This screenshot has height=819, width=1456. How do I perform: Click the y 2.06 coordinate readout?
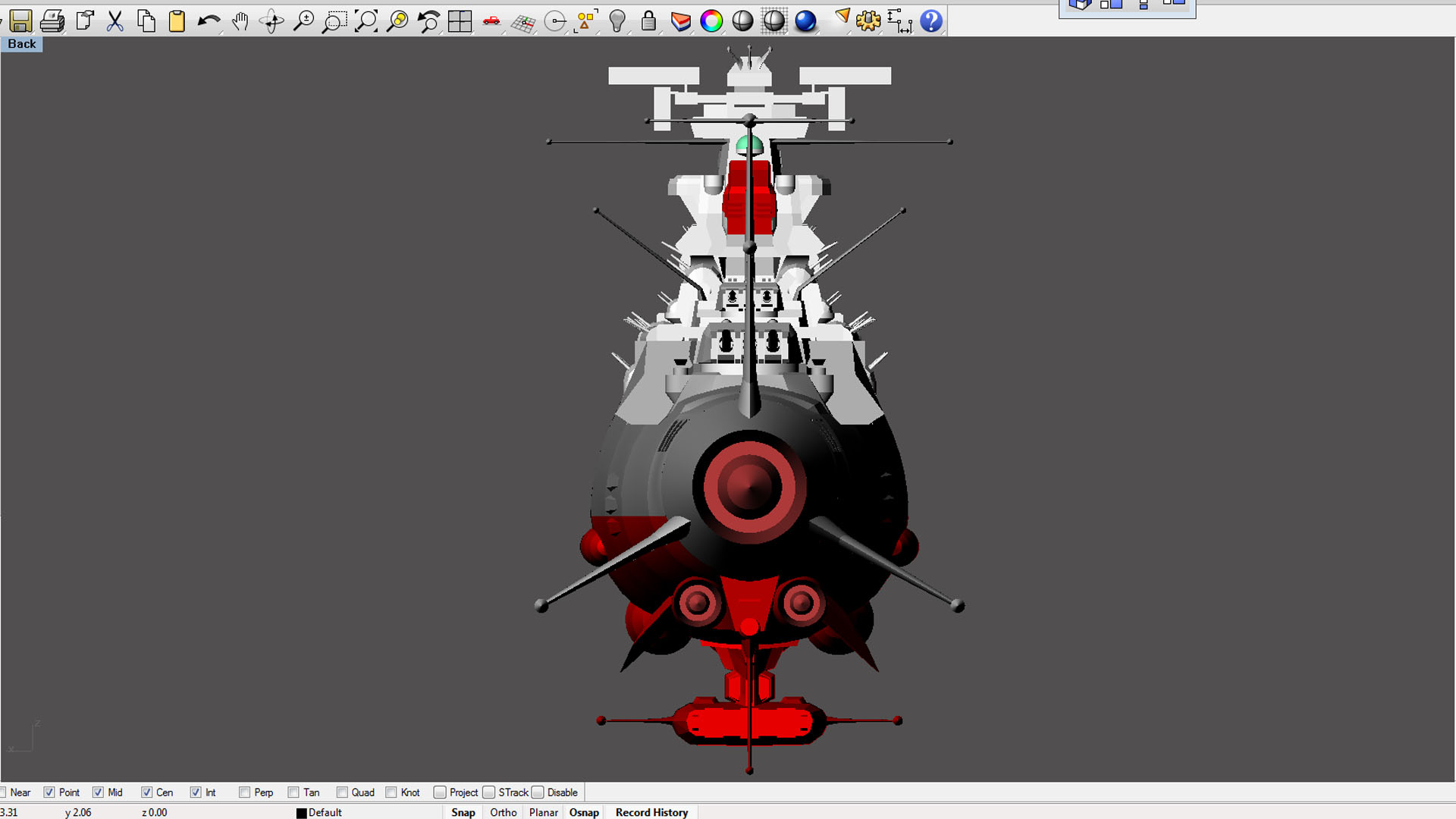tap(78, 812)
